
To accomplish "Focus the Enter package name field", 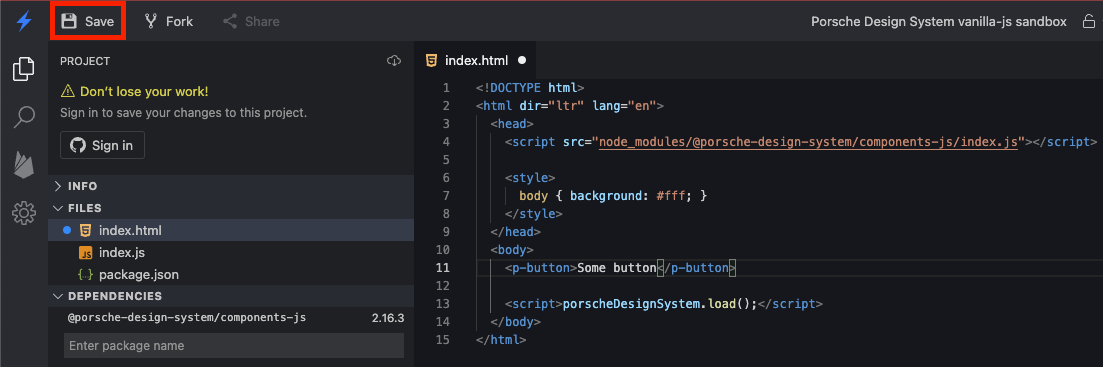I will click(234, 346).
